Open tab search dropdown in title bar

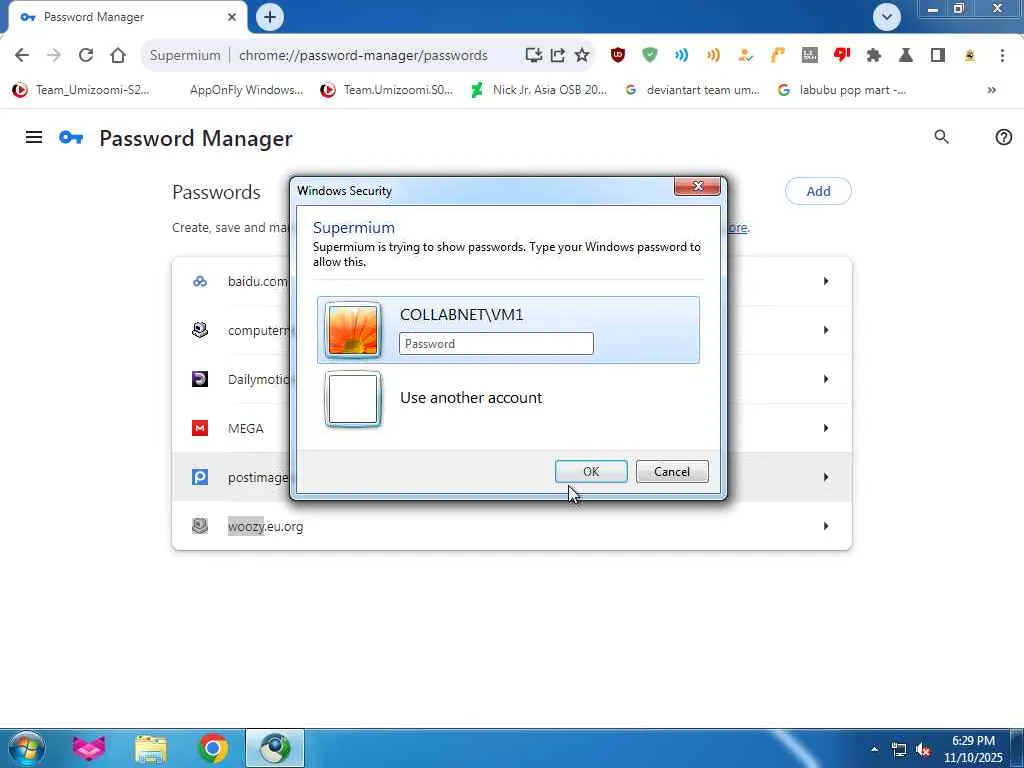pyautogui.click(x=887, y=17)
